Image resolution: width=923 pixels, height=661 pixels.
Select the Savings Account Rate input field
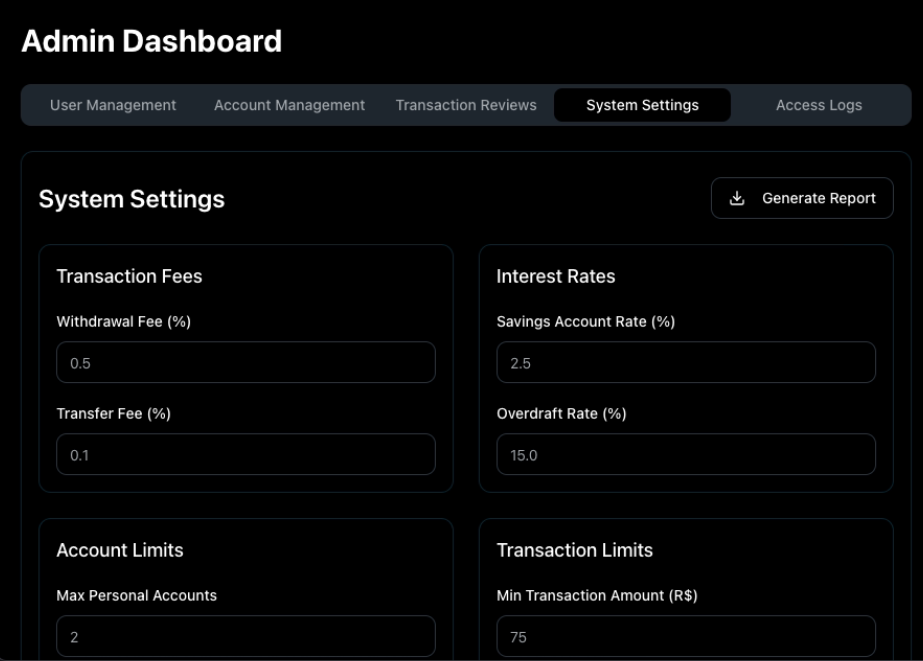point(686,363)
